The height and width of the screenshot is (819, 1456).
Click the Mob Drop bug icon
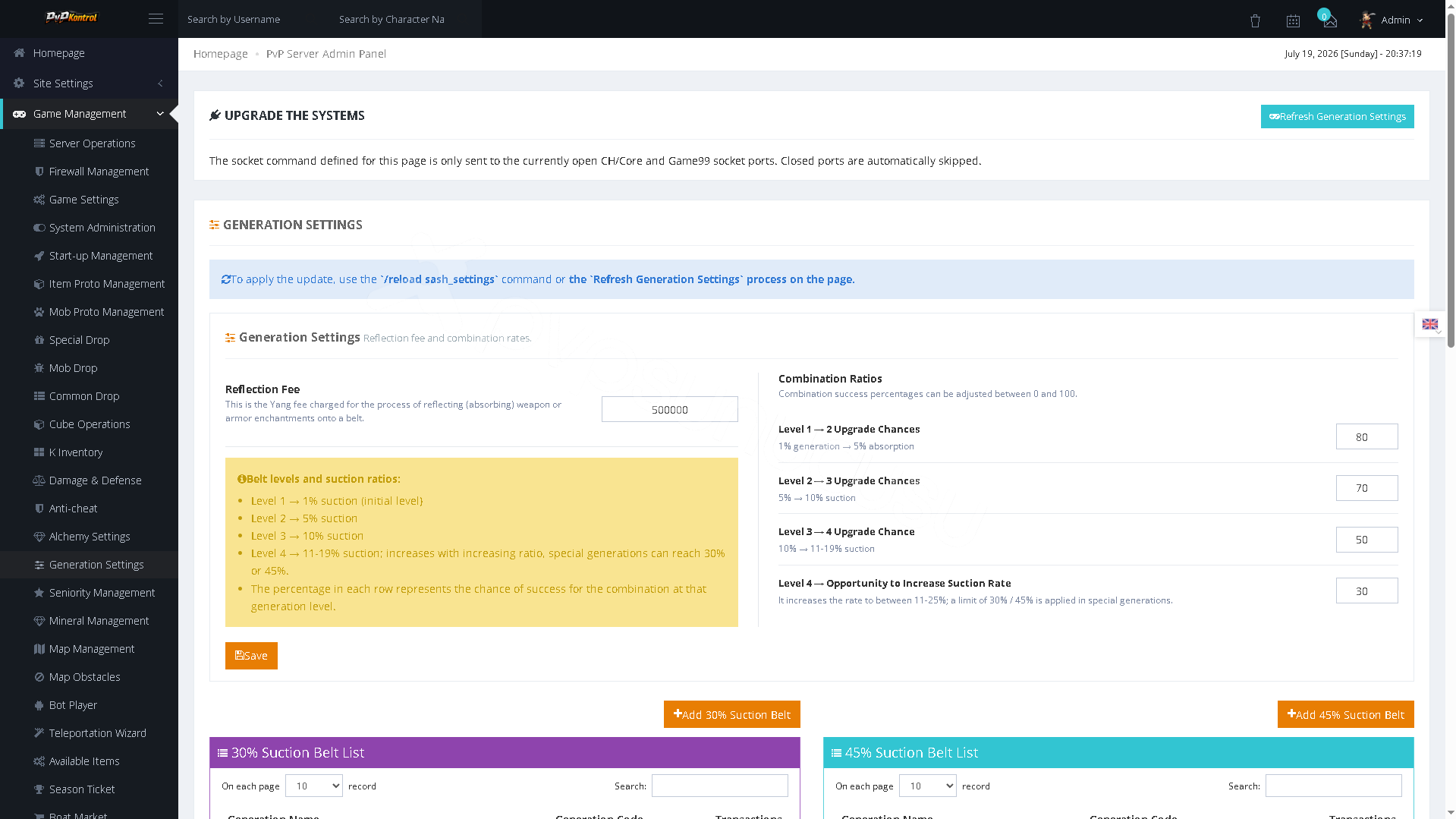point(39,368)
